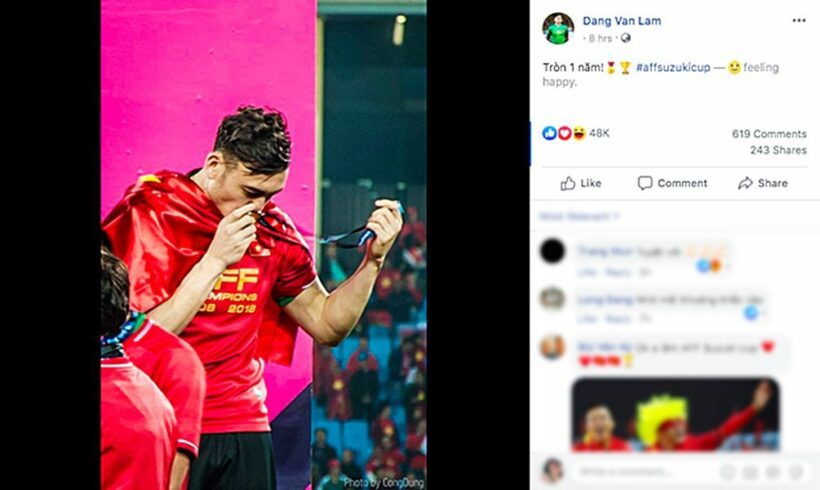View the 243 Shares list
Viewport: 820px width, 490px height.
click(x=778, y=150)
